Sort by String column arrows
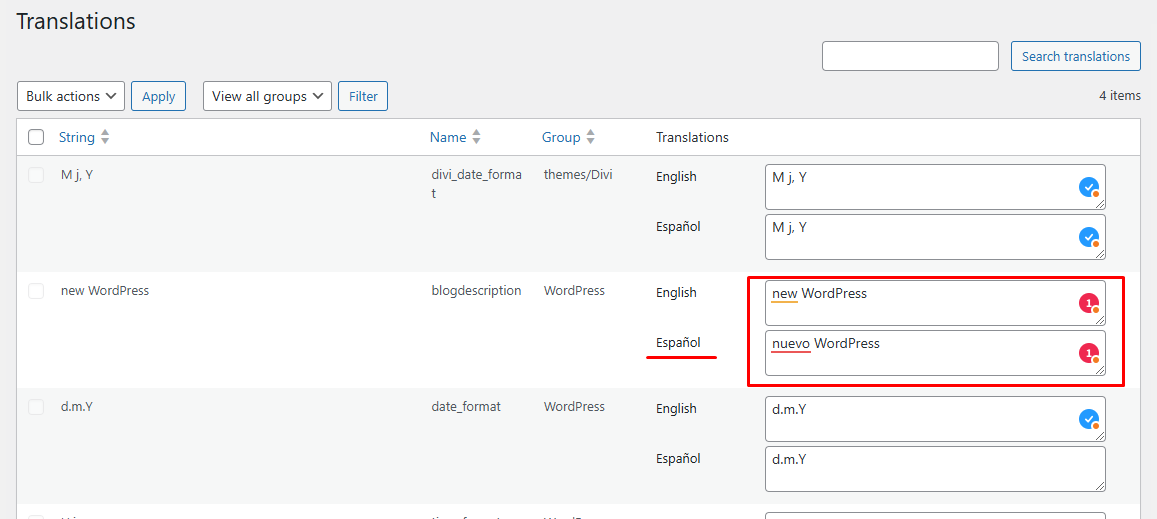 (x=105, y=137)
